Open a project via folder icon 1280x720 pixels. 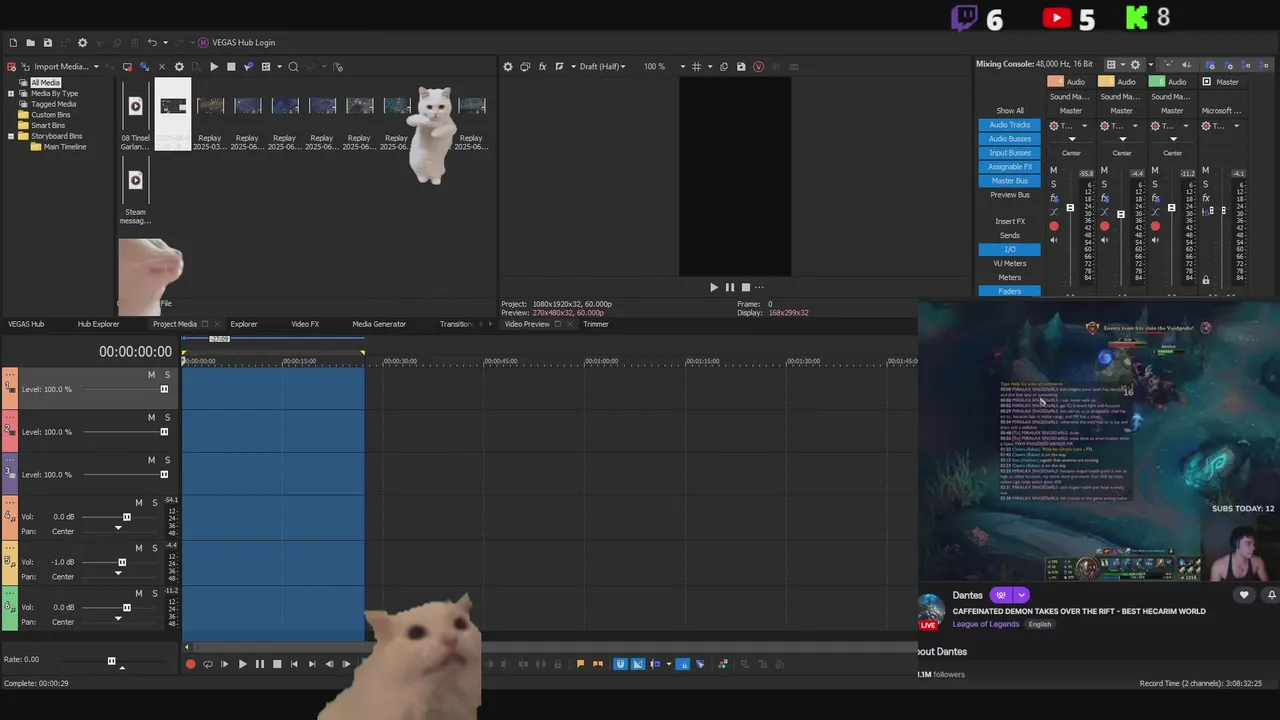point(30,43)
